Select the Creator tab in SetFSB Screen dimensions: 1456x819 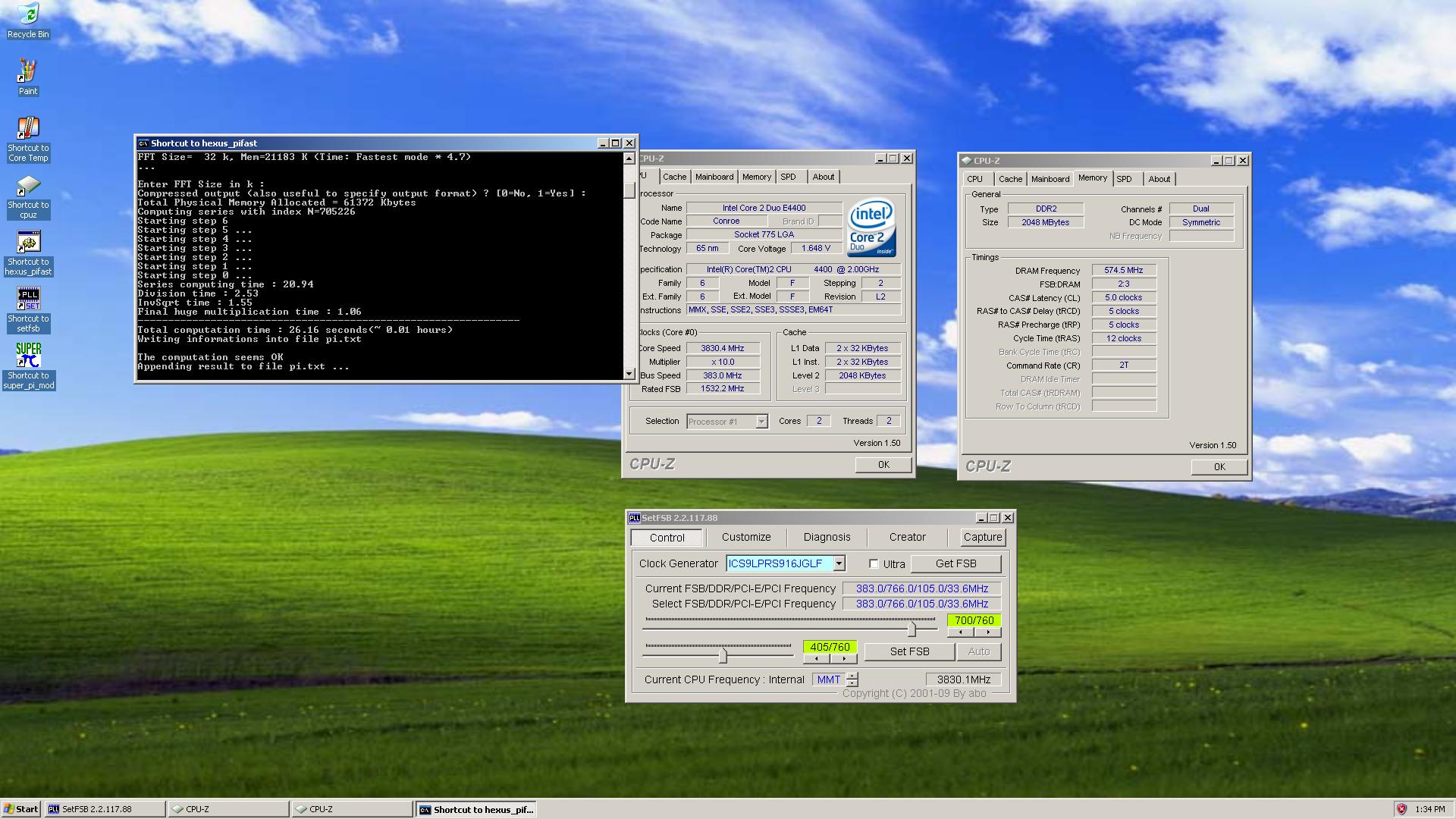[x=908, y=537]
